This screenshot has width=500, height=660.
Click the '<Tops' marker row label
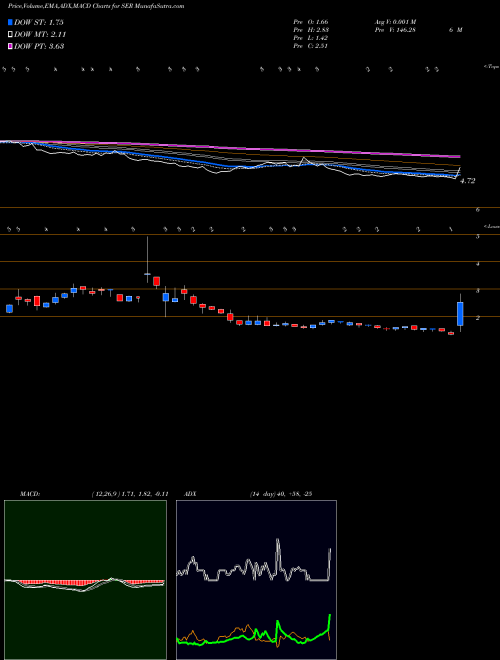(x=491, y=67)
